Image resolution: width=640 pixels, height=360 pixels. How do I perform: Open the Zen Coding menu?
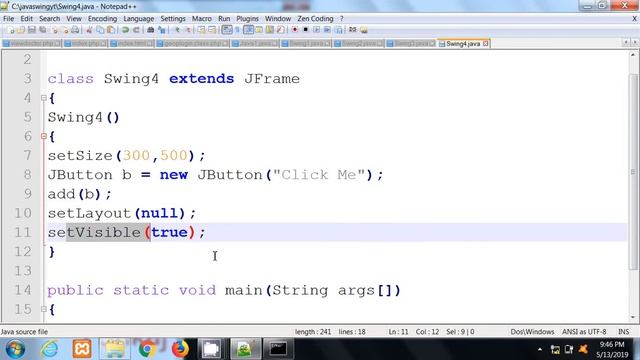315,19
